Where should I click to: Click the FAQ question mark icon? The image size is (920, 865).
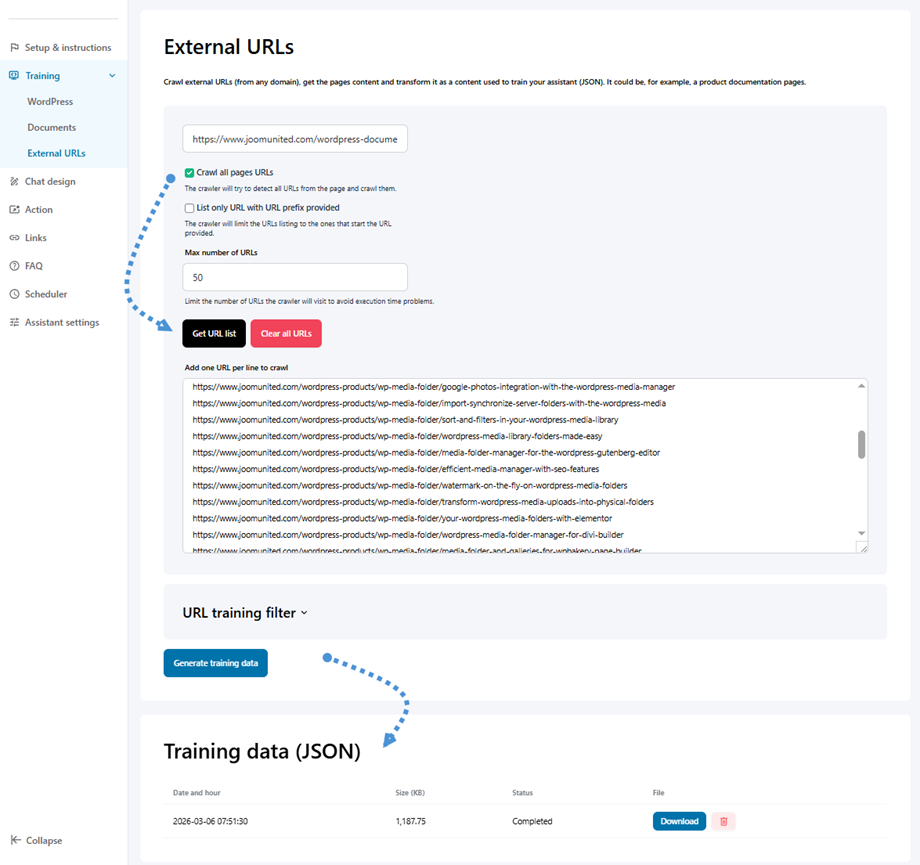[x=15, y=266]
